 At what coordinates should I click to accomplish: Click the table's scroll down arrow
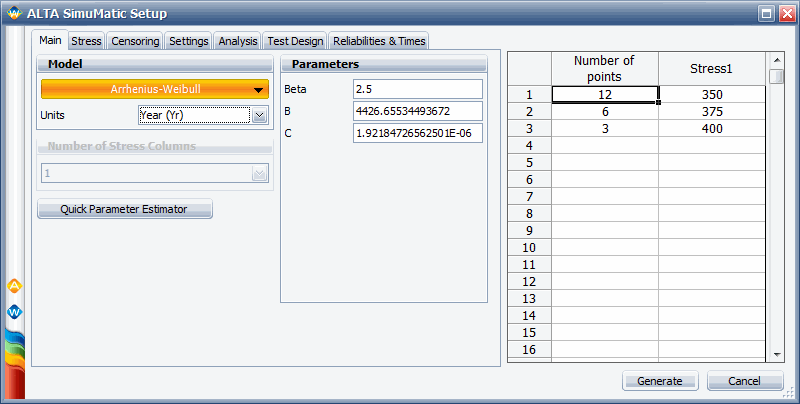coord(777,354)
